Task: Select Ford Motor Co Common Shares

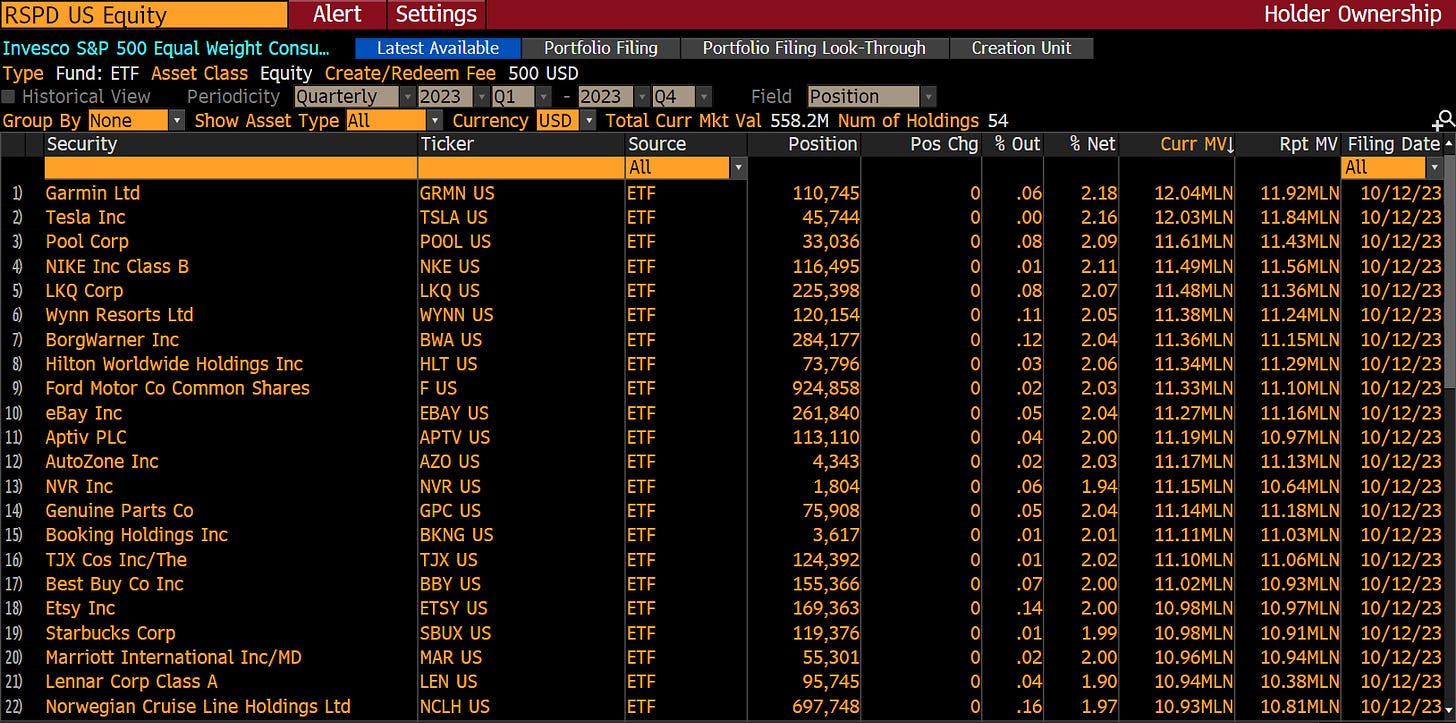Action: coord(178,388)
